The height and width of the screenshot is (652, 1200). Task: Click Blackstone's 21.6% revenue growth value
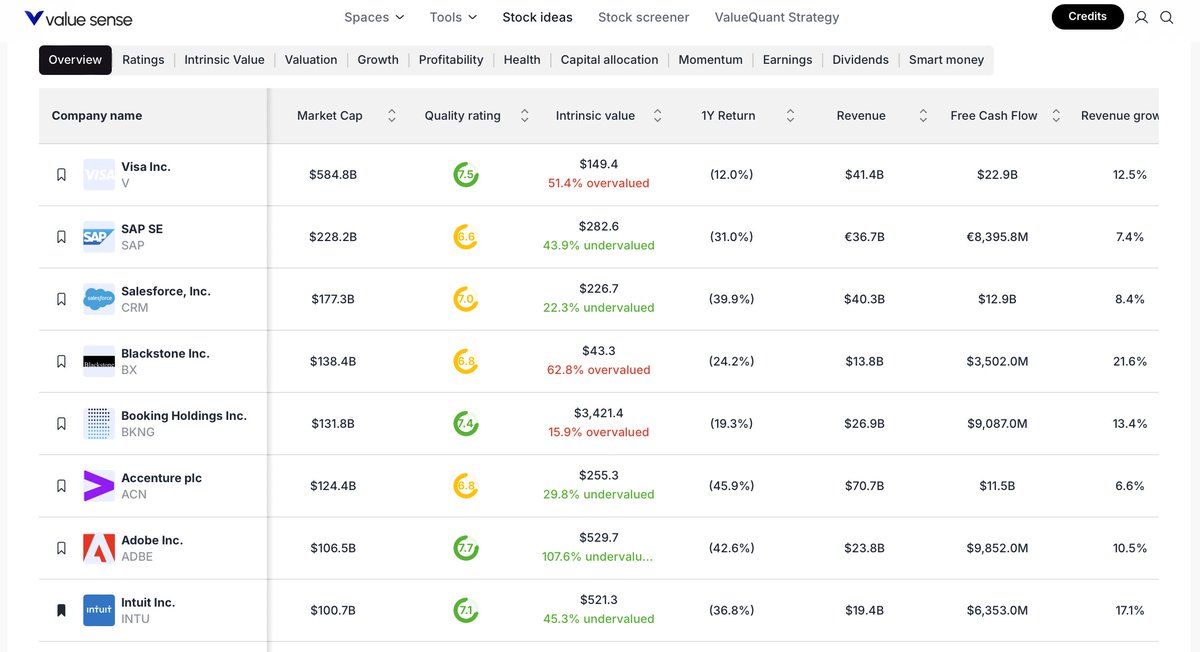click(x=1130, y=361)
